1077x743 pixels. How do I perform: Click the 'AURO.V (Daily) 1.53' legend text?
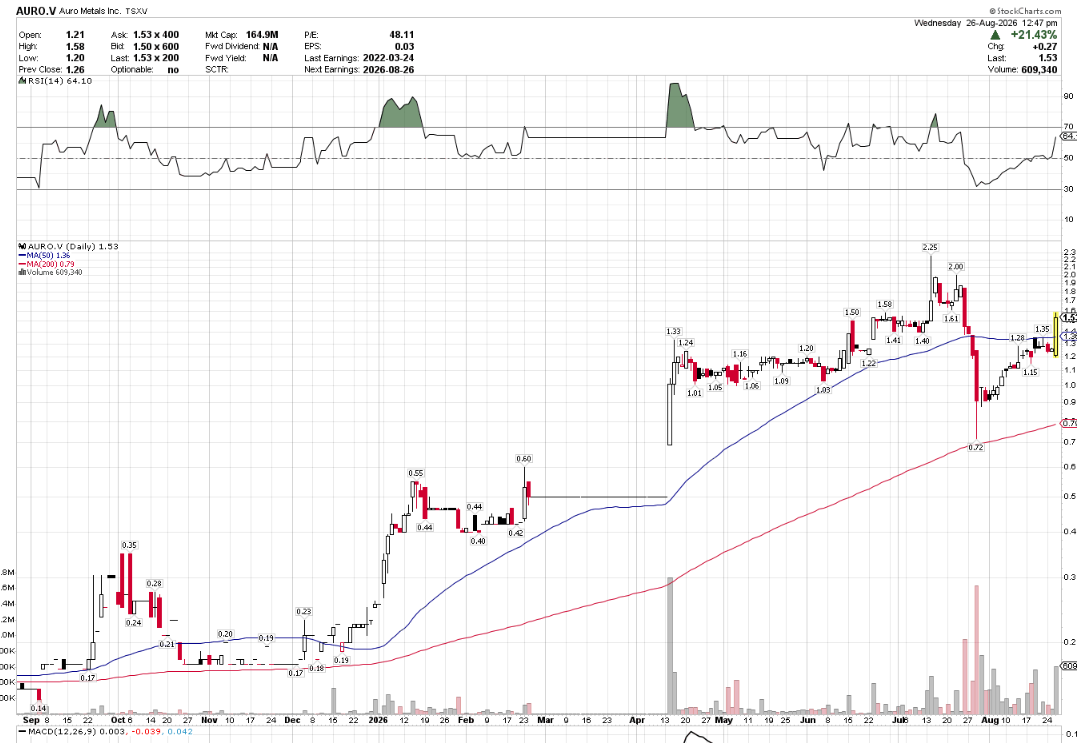click(73, 247)
